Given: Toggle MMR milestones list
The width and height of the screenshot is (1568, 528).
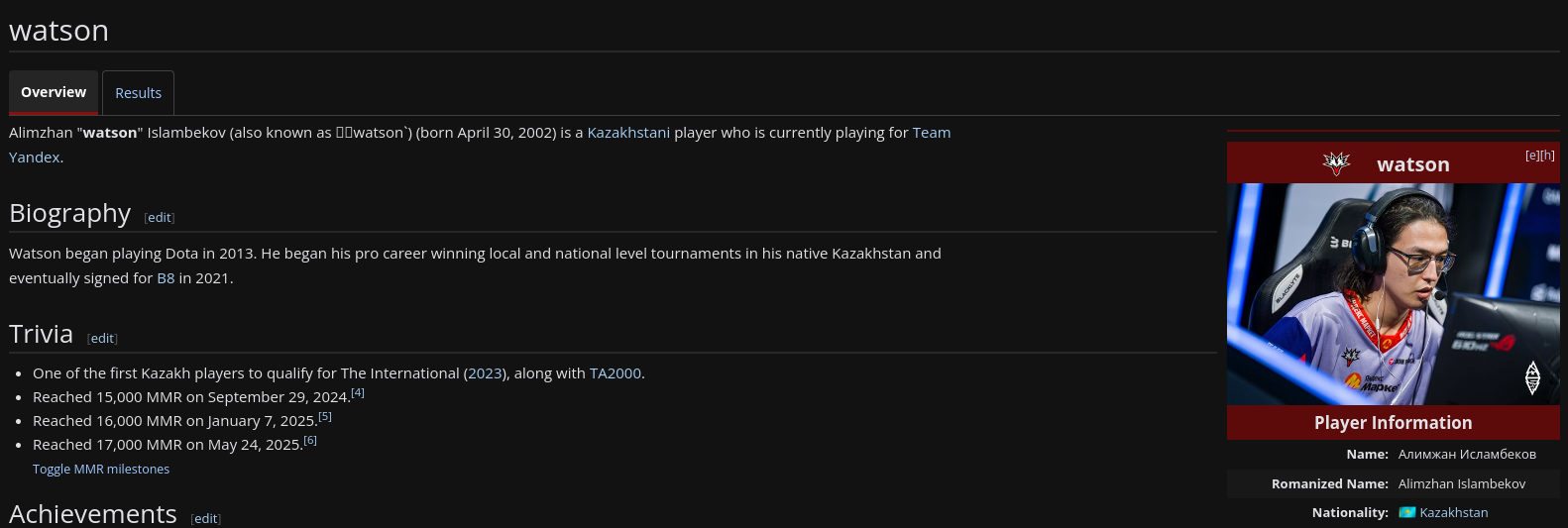Looking at the screenshot, I should (101, 470).
